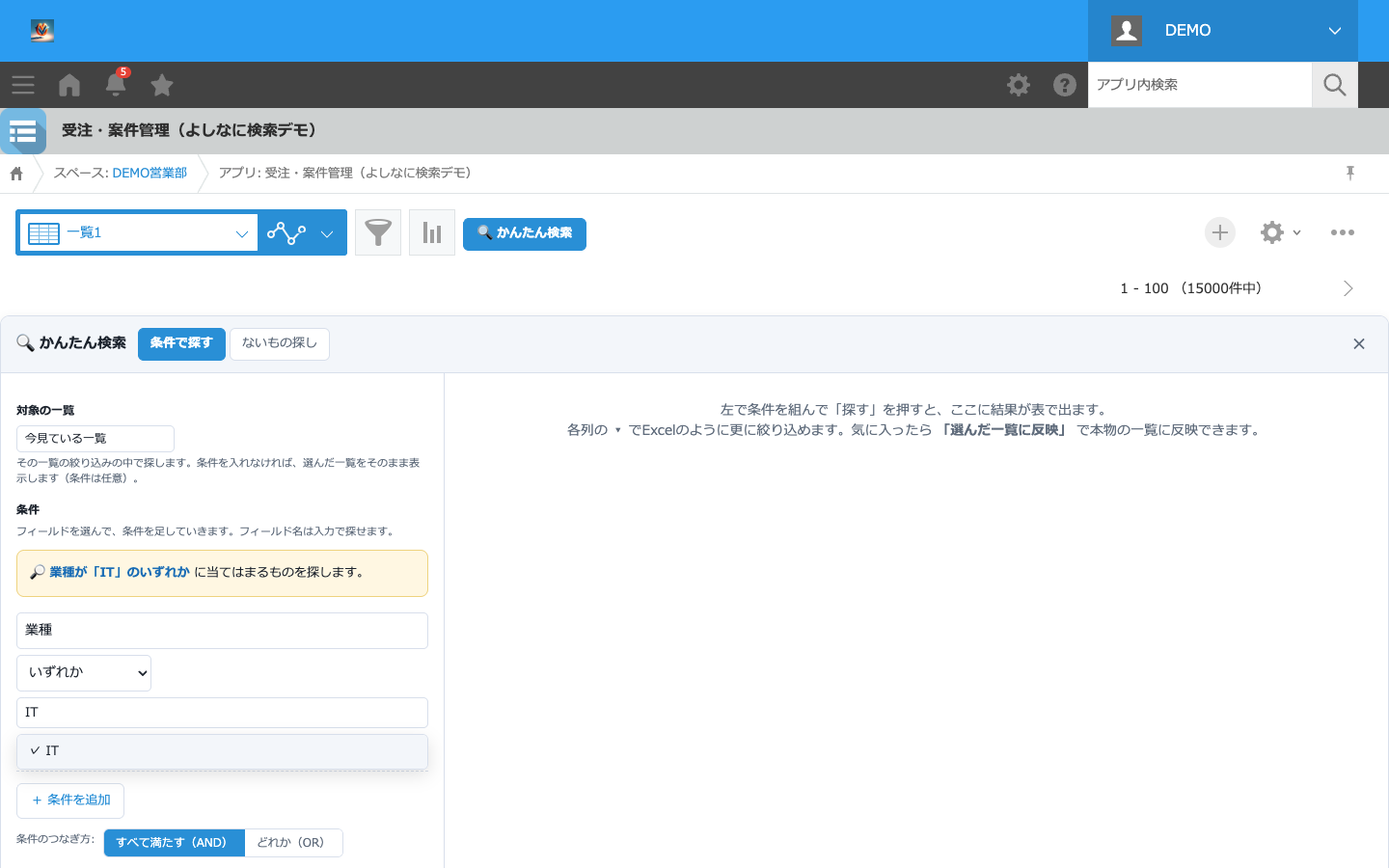This screenshot has height=868, width=1389.
Task: Select どれか (OR) option
Action: [293, 843]
